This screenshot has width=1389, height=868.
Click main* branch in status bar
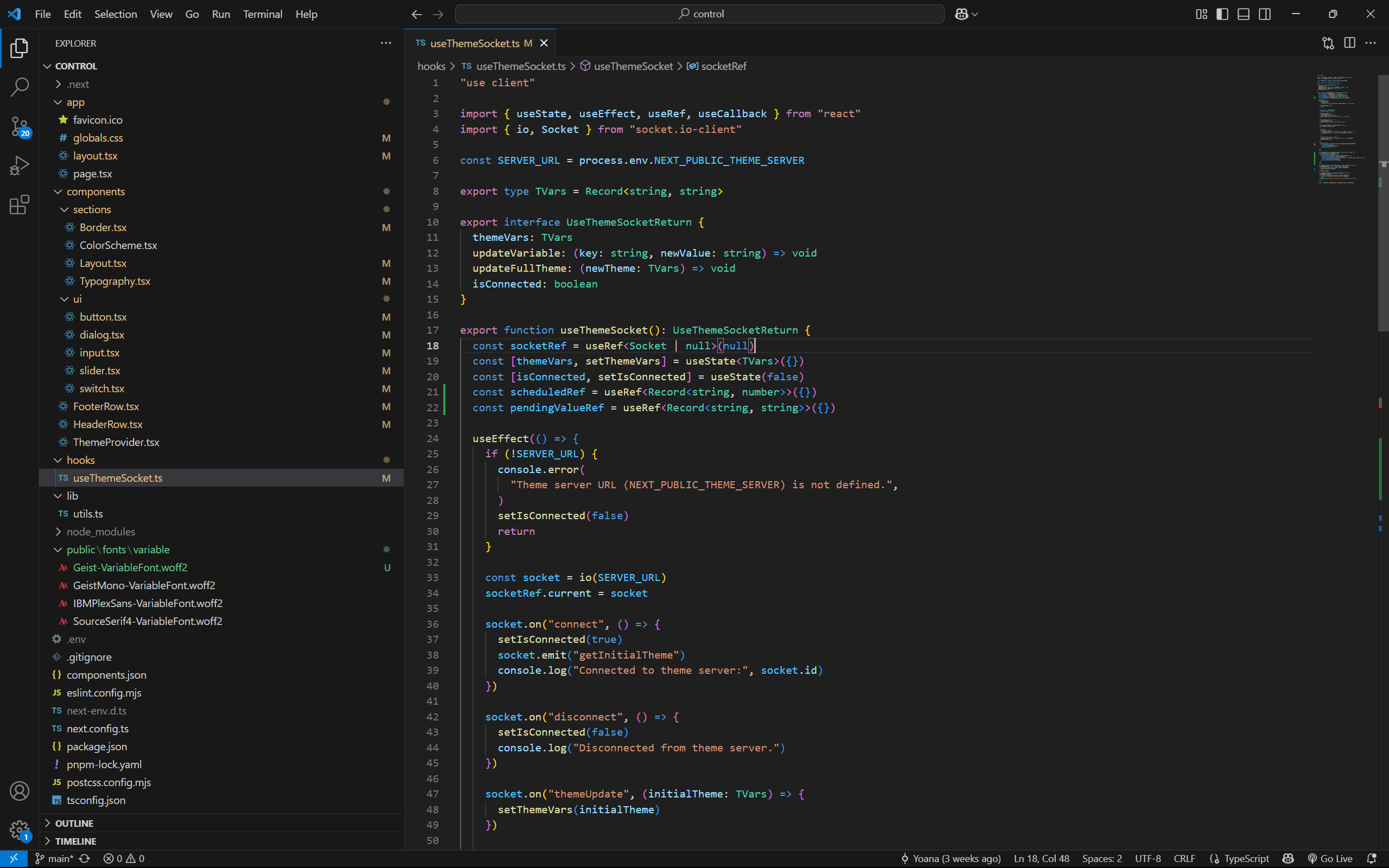click(54, 858)
